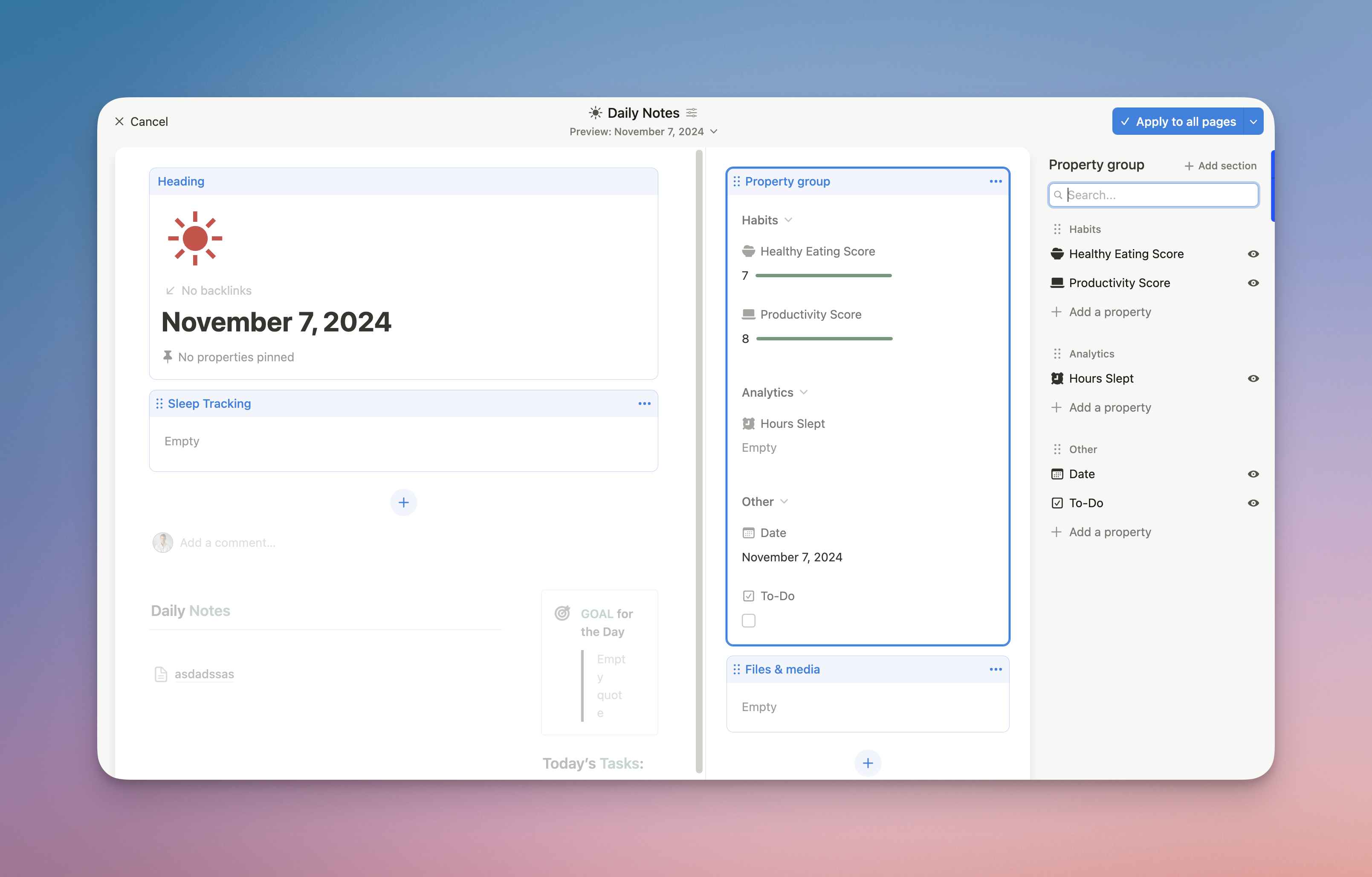The image size is (1372, 877).
Task: Toggle visibility of Productivity Score
Action: pyautogui.click(x=1253, y=283)
